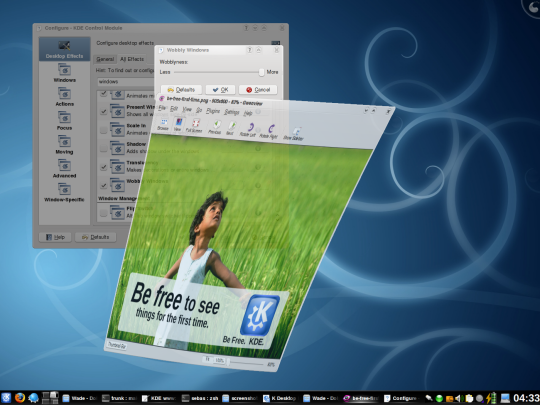The image size is (540, 405).
Task: Go to Previous image in Gwenview
Action: click(x=215, y=127)
